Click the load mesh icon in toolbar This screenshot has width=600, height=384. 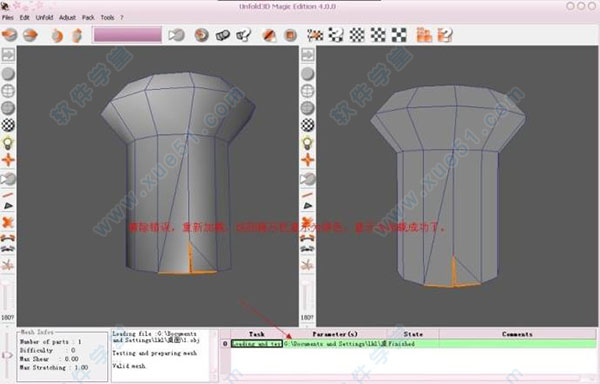click(x=10, y=35)
